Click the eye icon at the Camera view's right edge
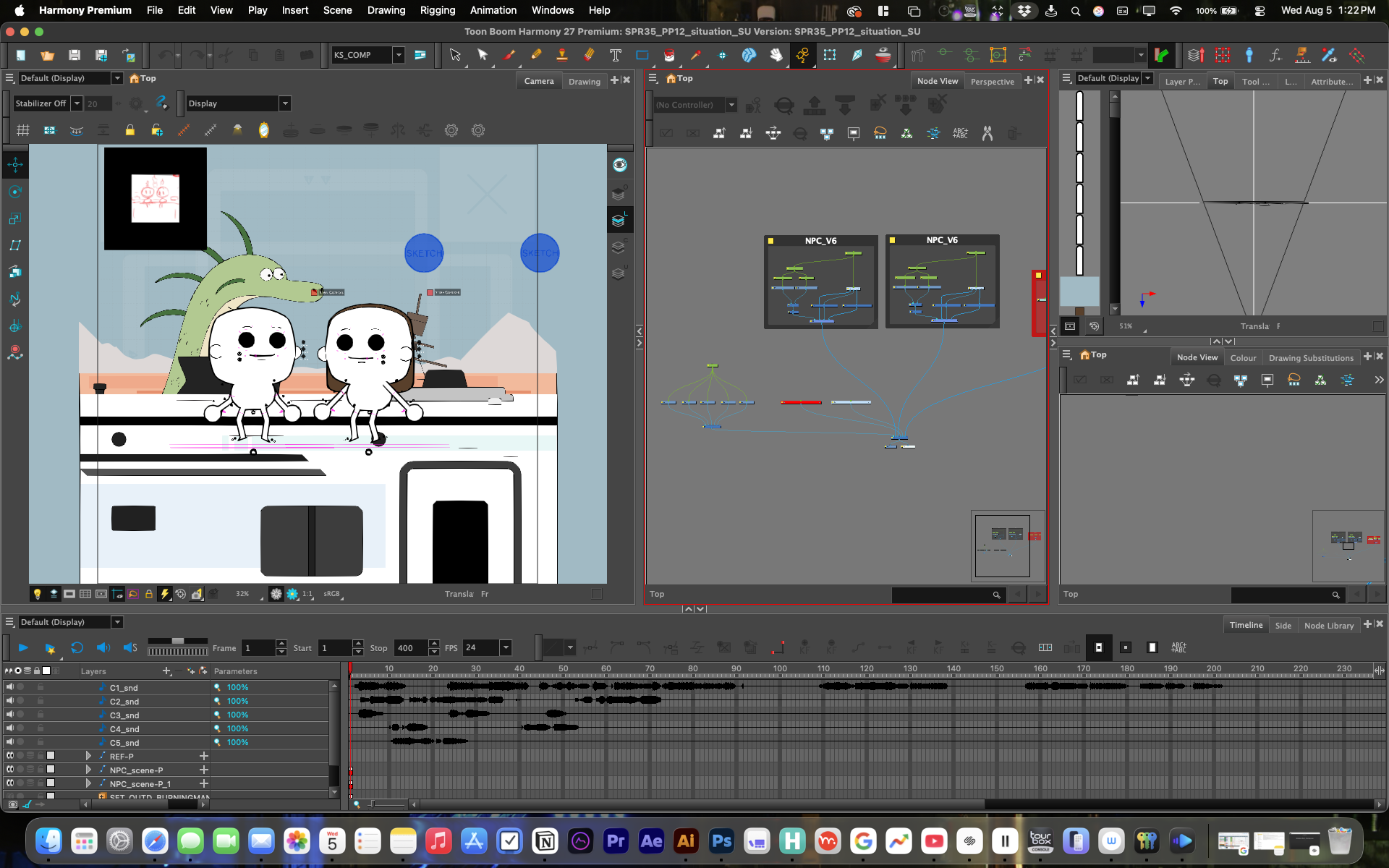This screenshot has width=1389, height=868. click(620, 165)
